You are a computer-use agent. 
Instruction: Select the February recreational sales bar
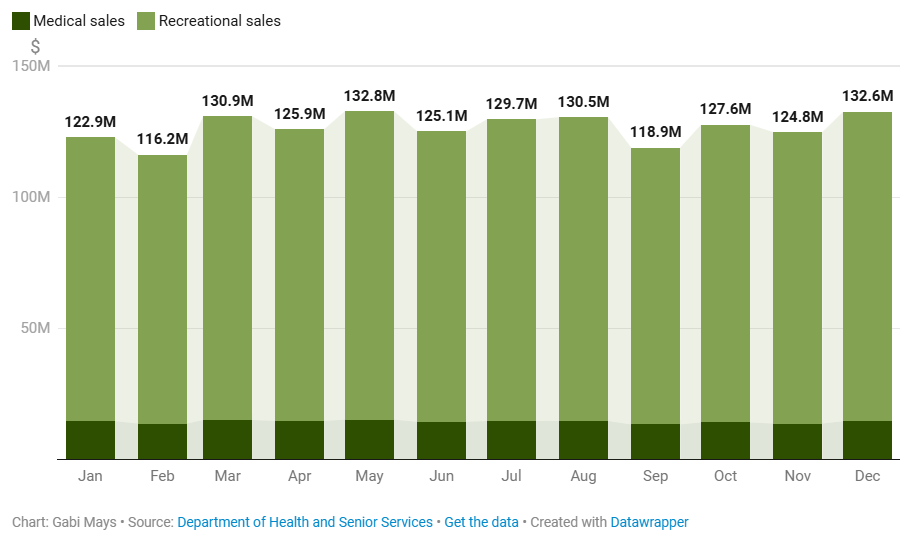162,290
